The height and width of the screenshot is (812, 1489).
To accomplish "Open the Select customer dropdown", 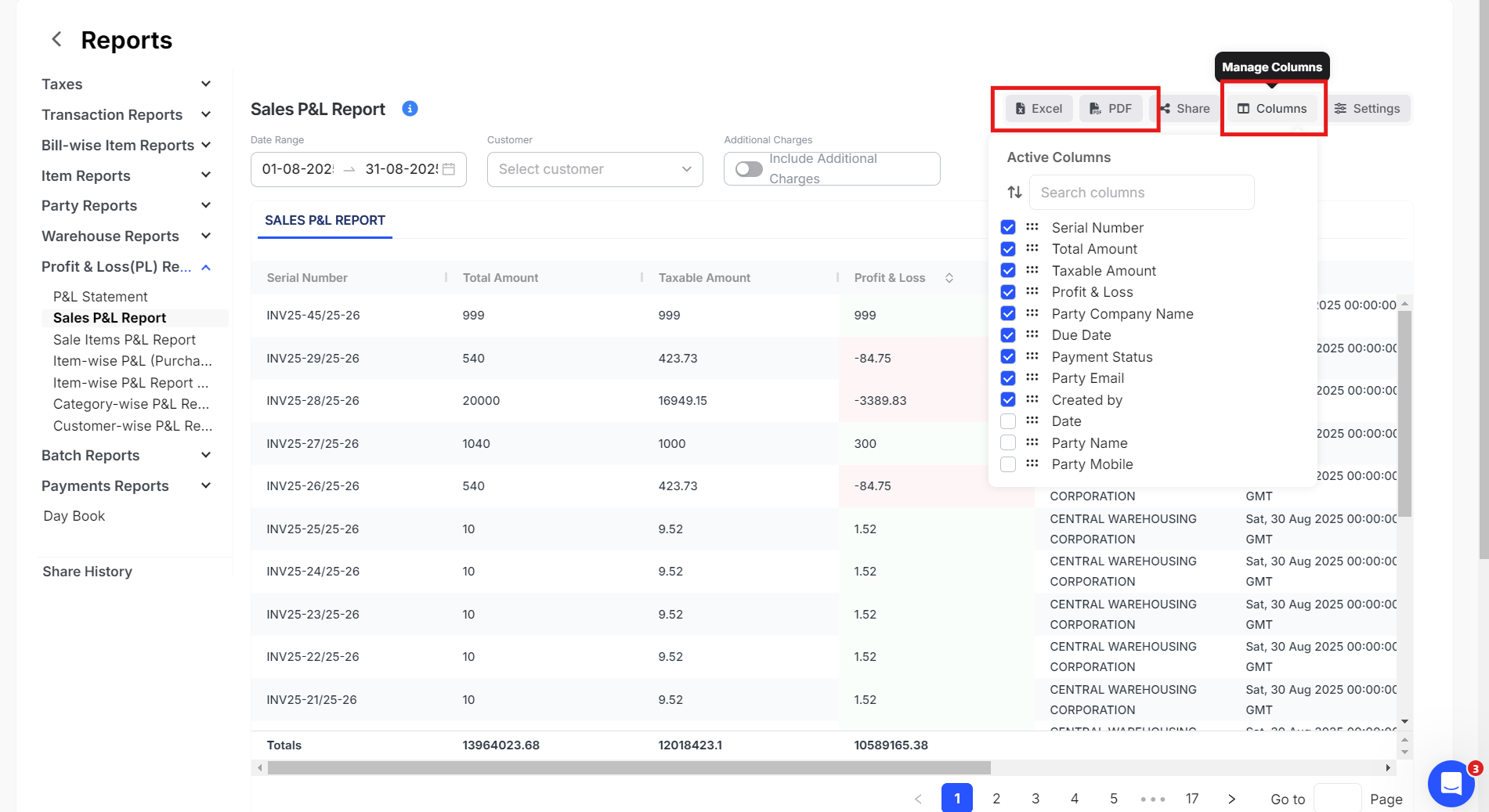I will point(595,169).
